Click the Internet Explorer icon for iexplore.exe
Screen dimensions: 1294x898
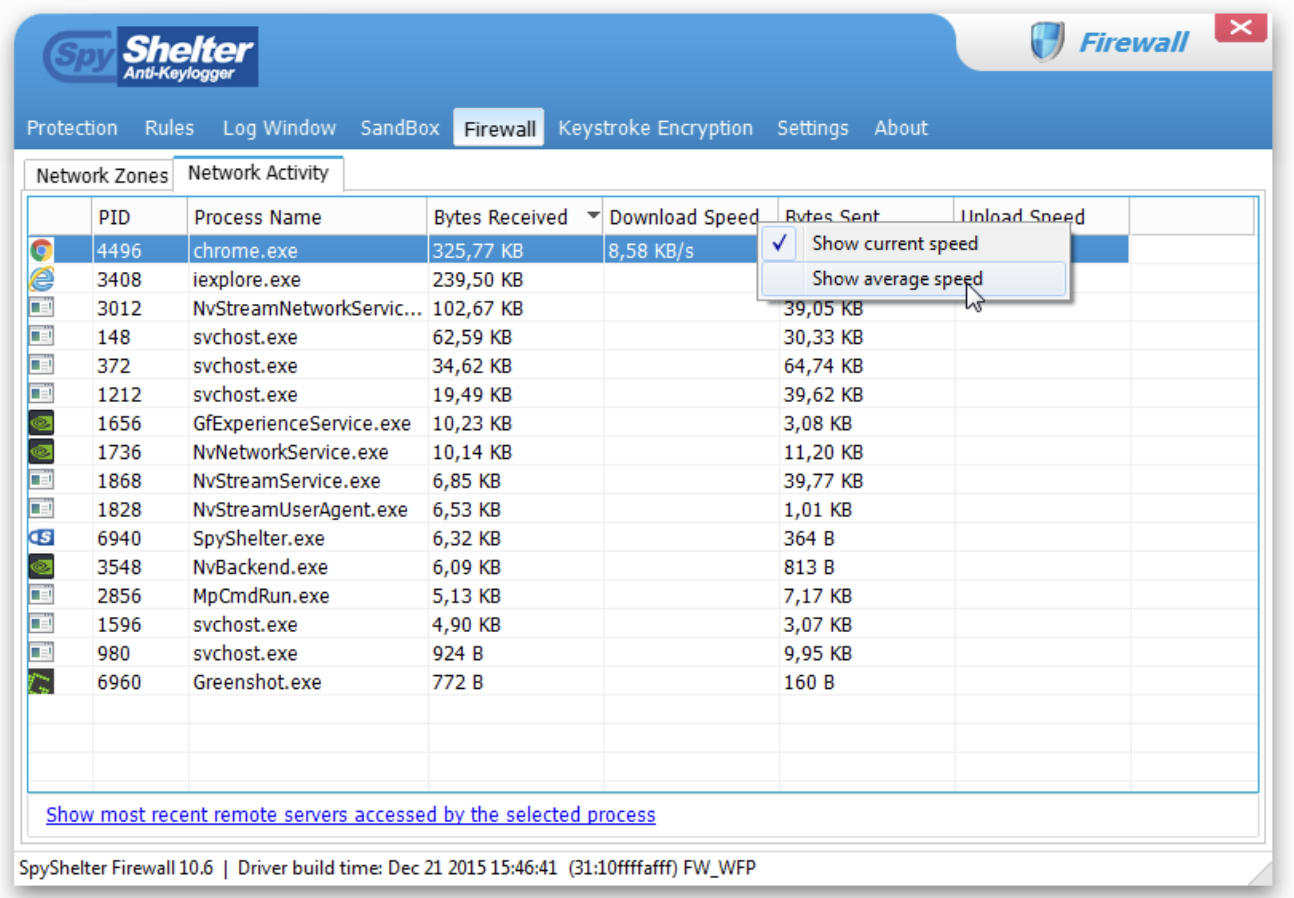[41, 279]
